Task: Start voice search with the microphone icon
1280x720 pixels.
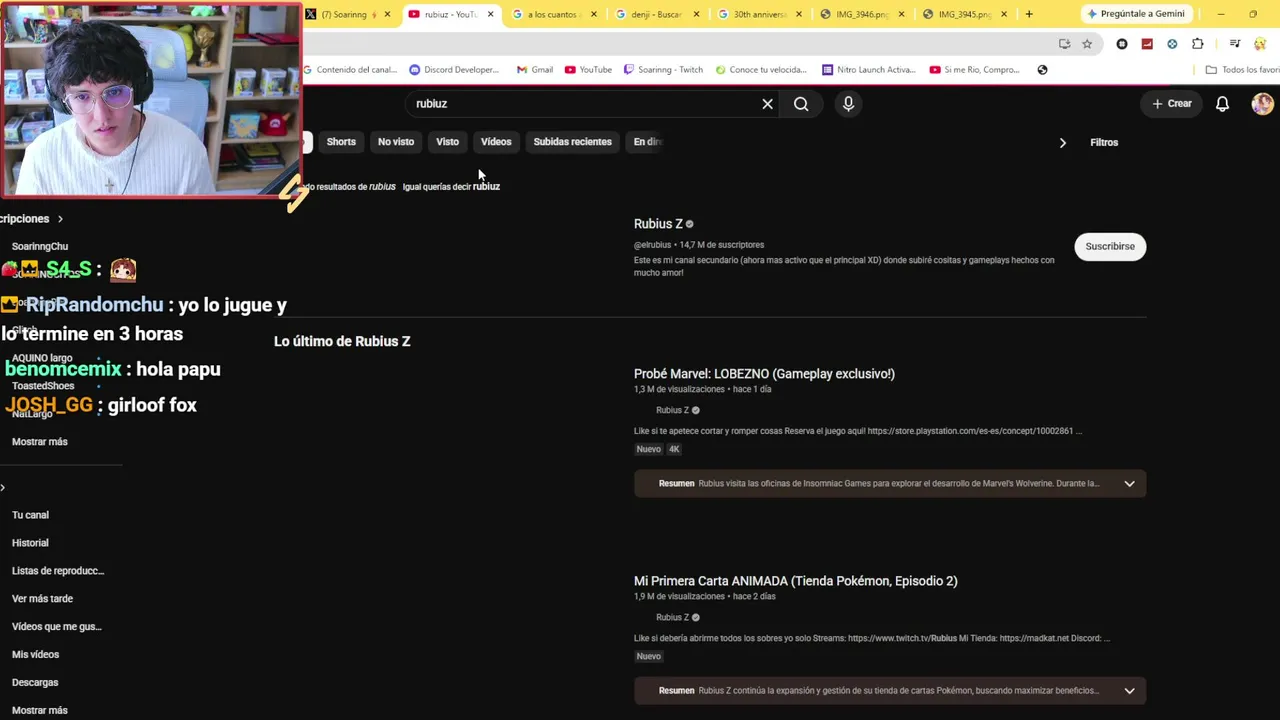Action: point(848,104)
